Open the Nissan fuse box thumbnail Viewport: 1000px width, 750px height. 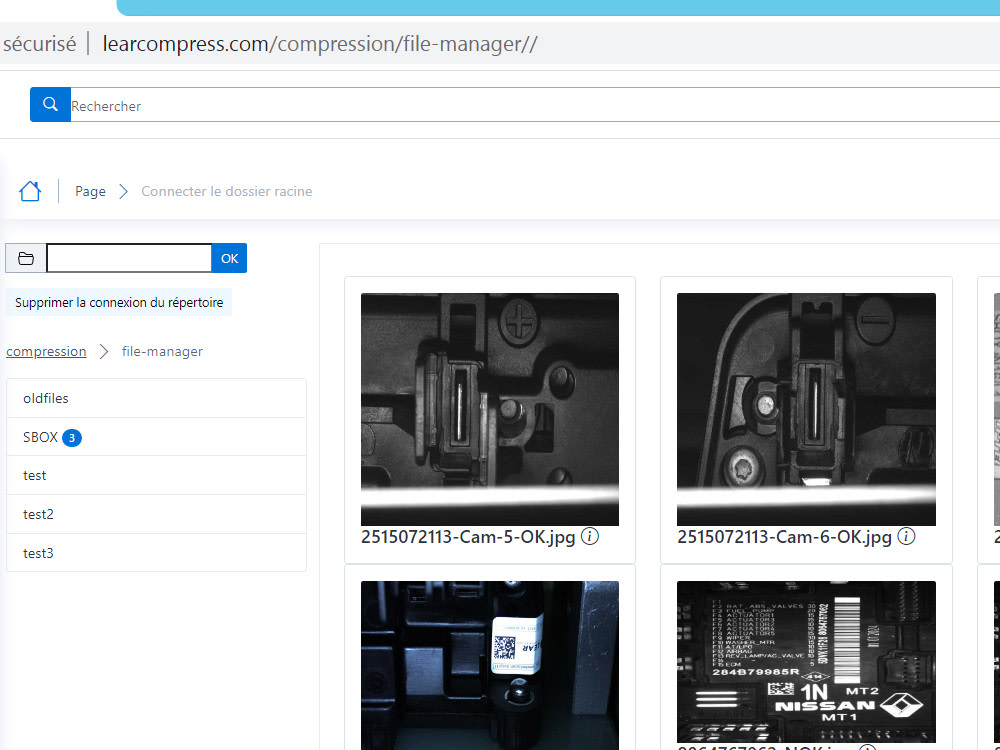[806, 661]
